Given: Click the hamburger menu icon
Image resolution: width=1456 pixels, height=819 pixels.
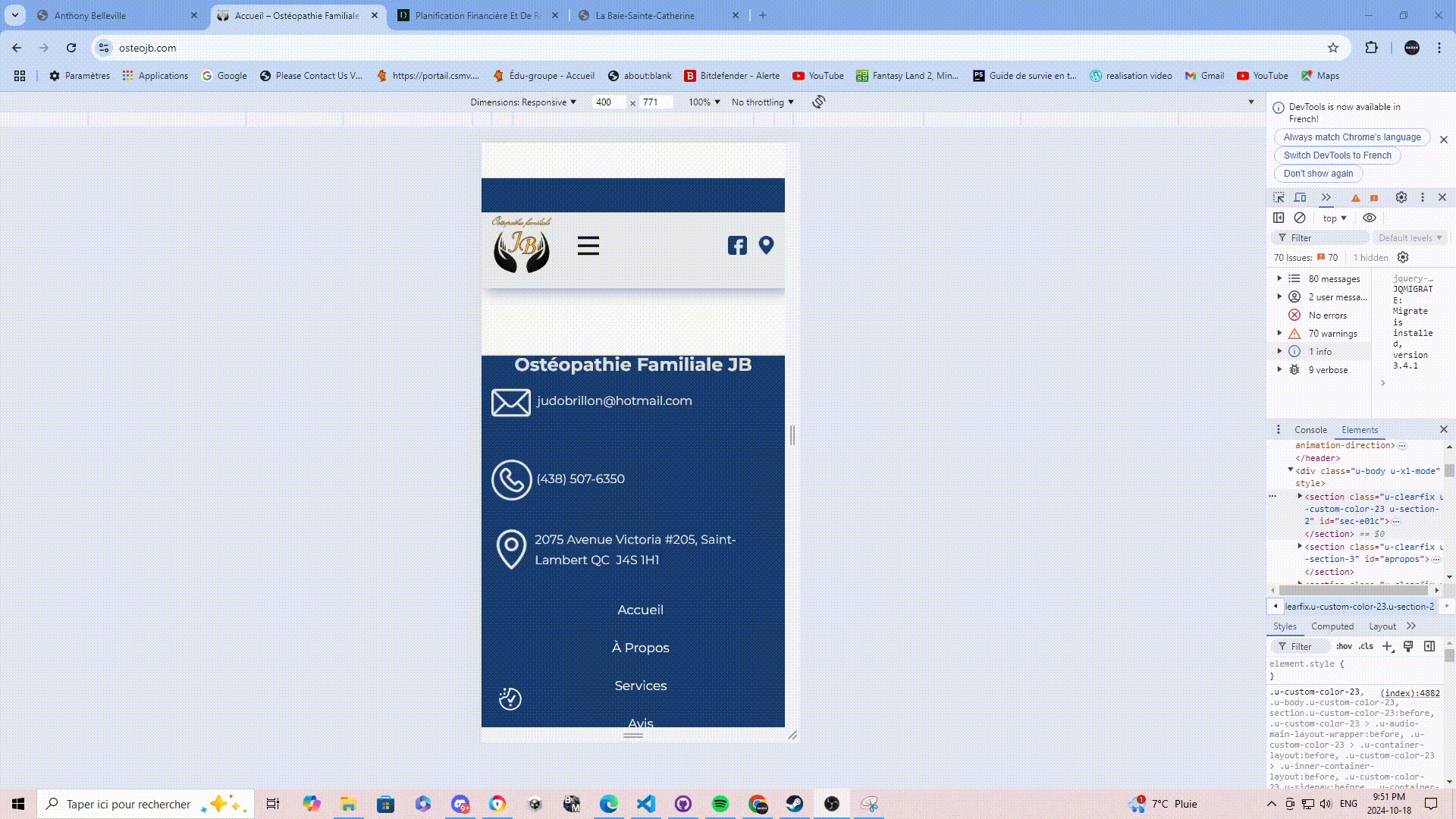Looking at the screenshot, I should pos(588,245).
